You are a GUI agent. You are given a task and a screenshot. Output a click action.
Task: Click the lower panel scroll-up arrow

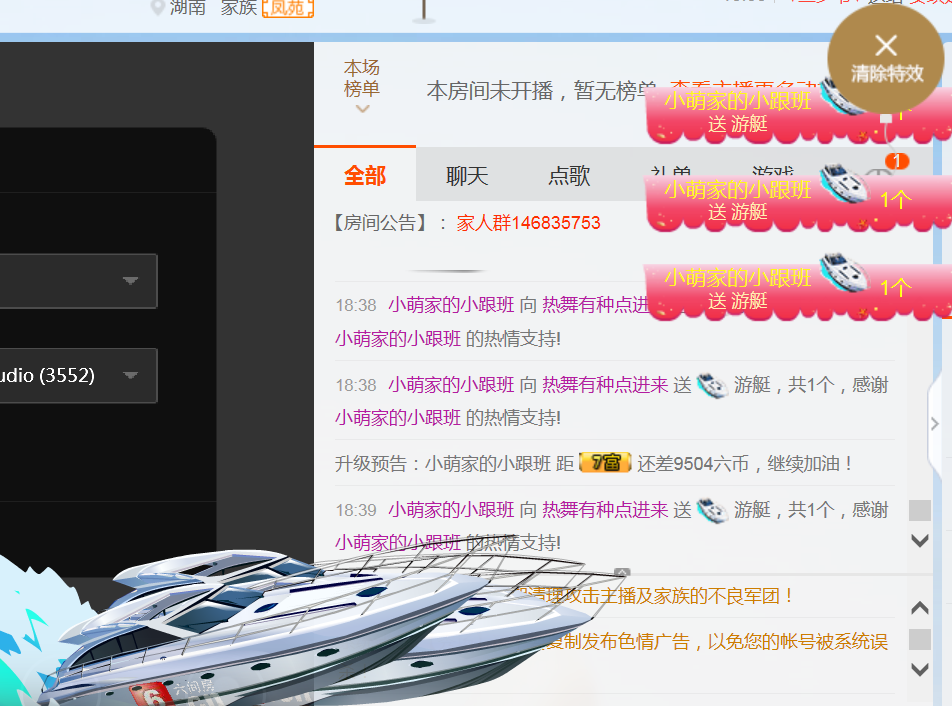tap(920, 608)
